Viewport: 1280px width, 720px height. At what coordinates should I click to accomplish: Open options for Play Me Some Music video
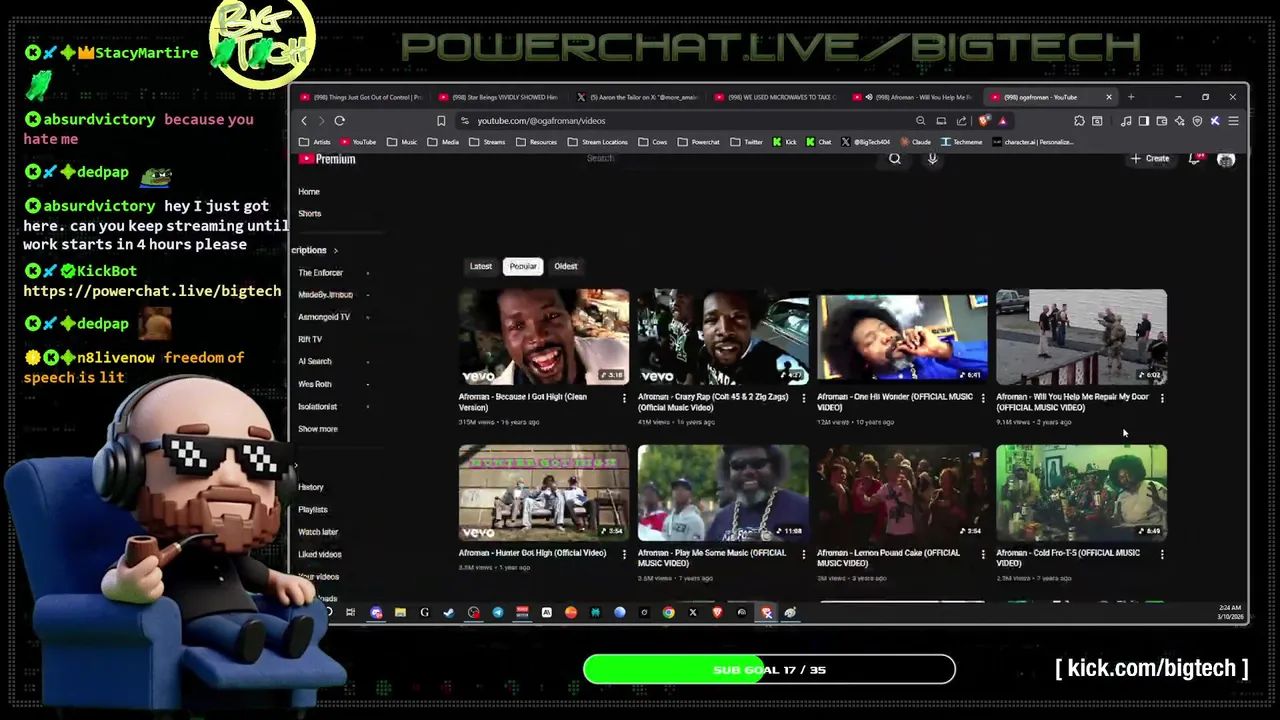coord(803,553)
